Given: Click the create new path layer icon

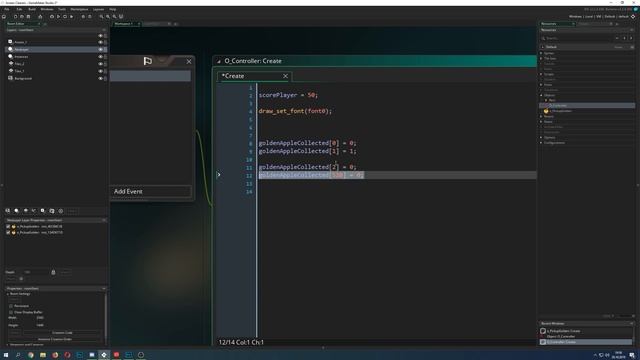Looking at the screenshot, I should click(34, 211).
